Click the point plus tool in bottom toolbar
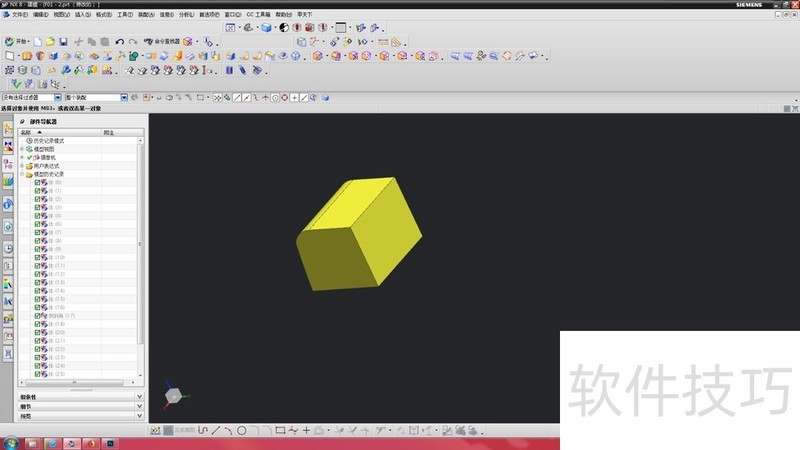 point(306,431)
